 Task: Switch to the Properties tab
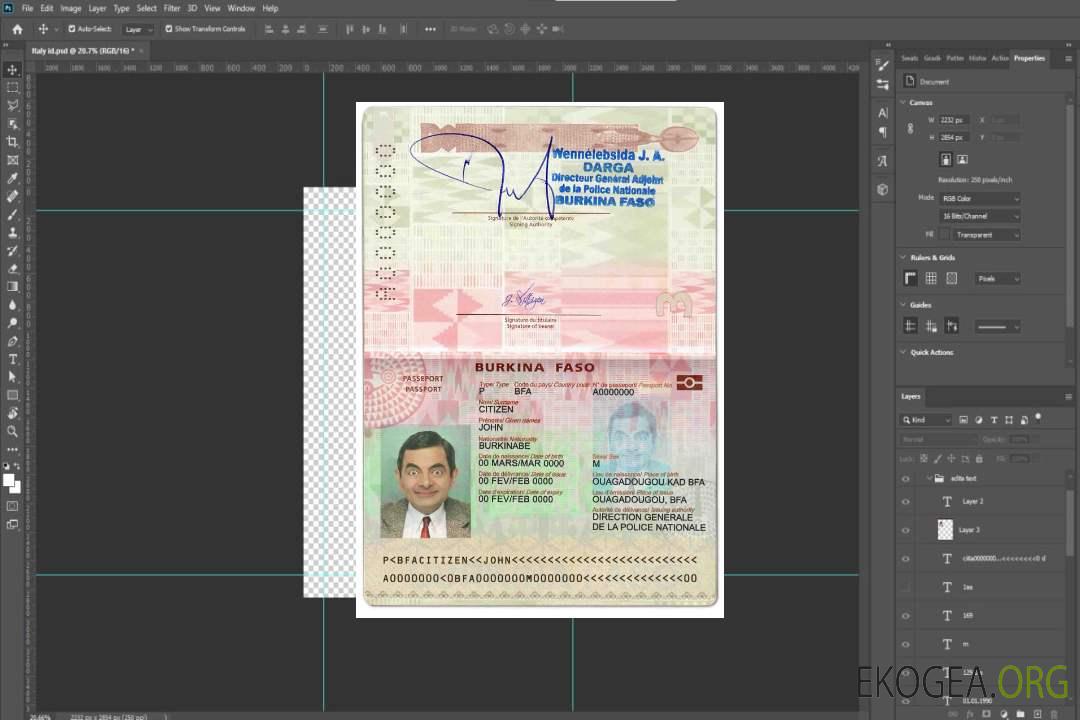click(1029, 59)
